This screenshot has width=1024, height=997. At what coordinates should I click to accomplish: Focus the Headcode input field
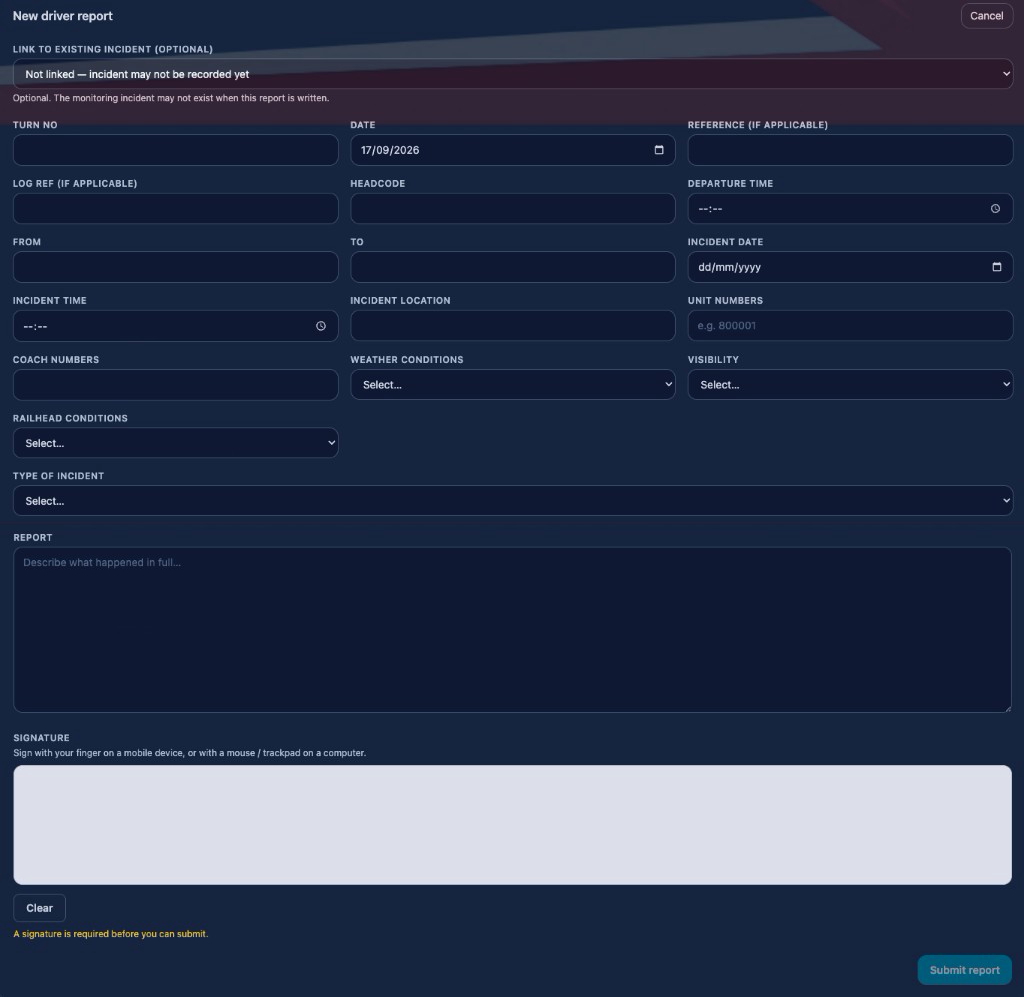(513, 208)
